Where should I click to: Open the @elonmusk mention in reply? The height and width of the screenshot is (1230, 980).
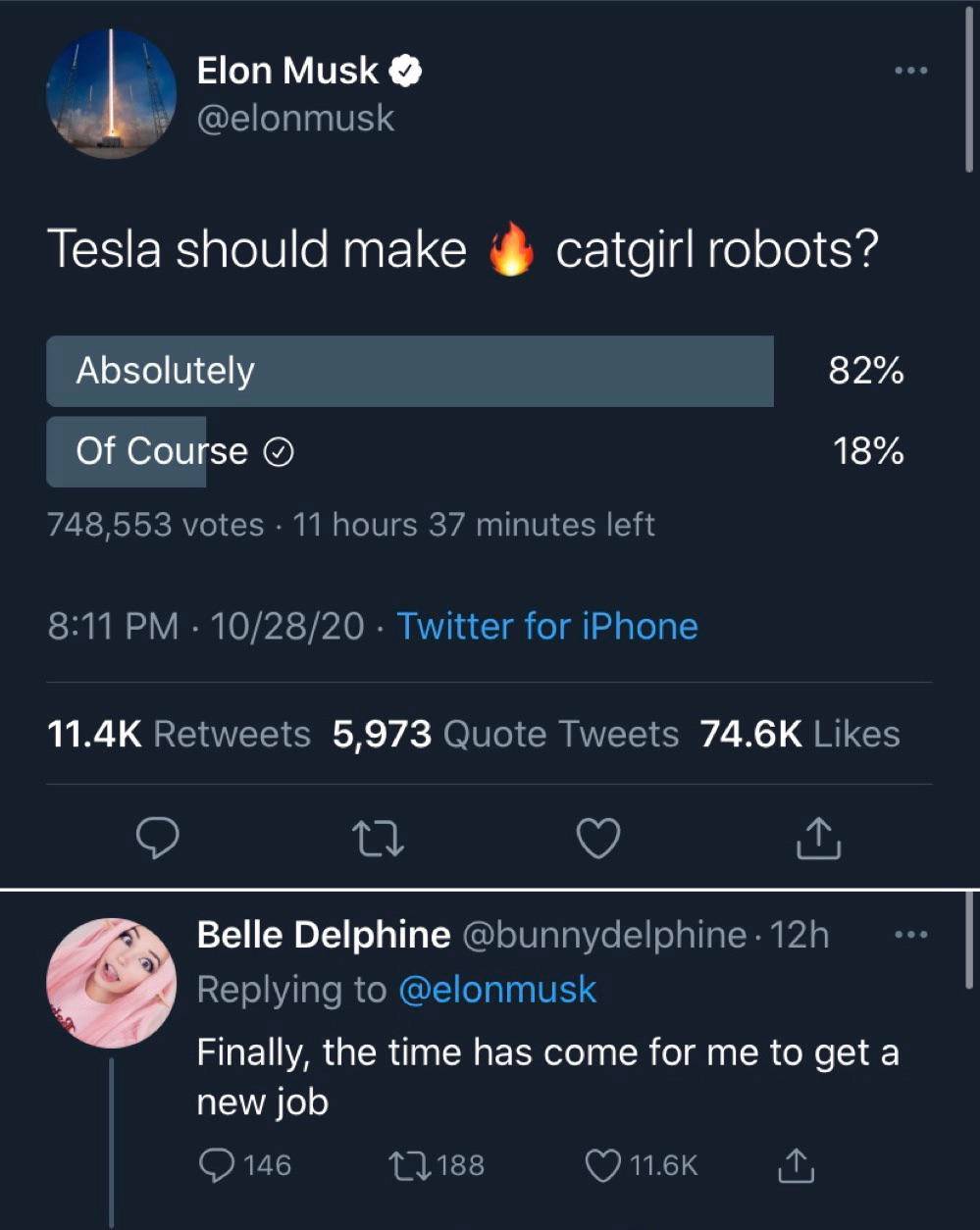497,989
